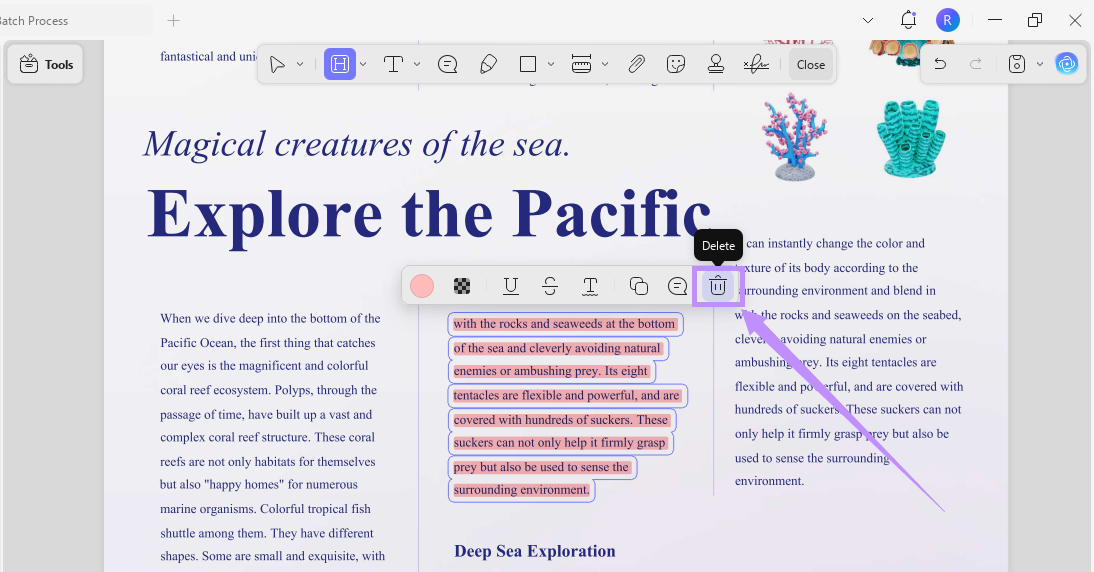
Task: Pick the pink highlight color swatch
Action: pyautogui.click(x=422, y=286)
